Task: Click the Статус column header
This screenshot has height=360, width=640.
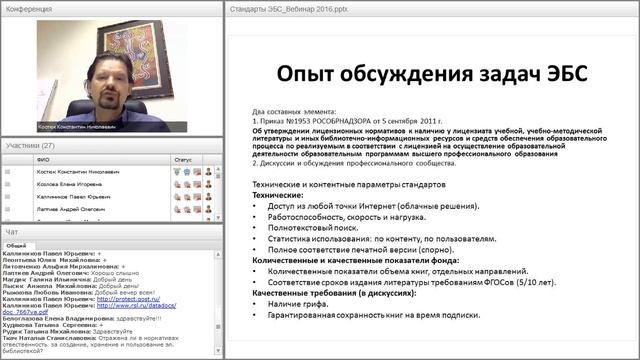Action: tap(187, 160)
